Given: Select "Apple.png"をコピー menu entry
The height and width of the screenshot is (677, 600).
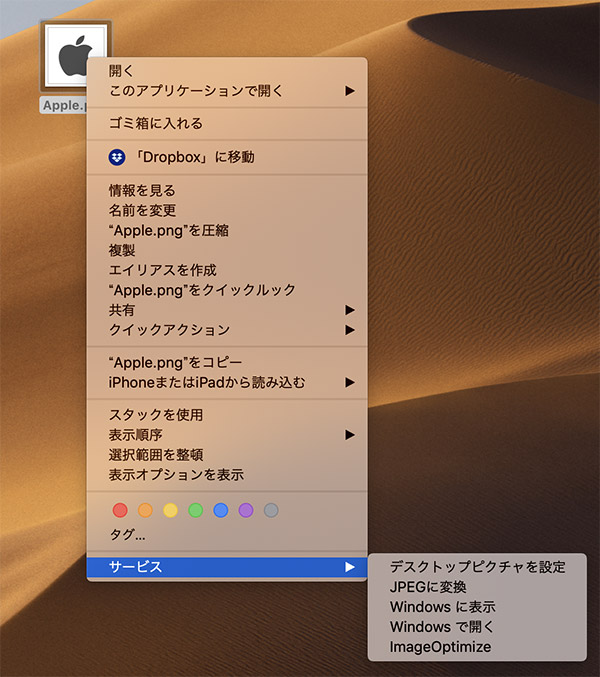Looking at the screenshot, I should pos(227,362).
